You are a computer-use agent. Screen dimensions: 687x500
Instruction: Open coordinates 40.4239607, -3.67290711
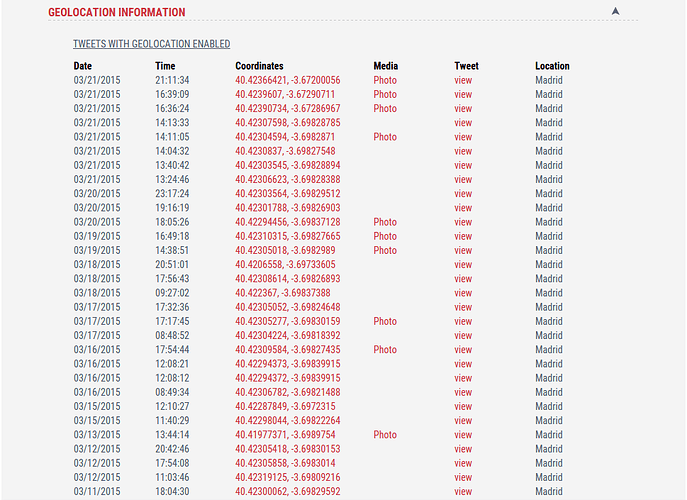coord(285,94)
